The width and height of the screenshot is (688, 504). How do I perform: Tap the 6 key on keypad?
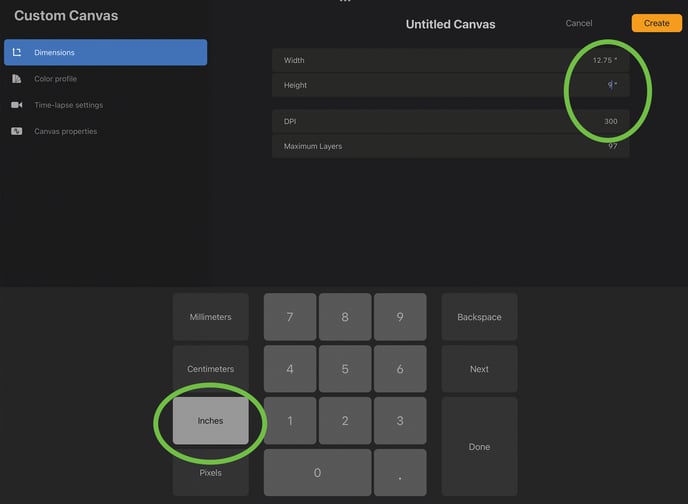pyautogui.click(x=400, y=369)
